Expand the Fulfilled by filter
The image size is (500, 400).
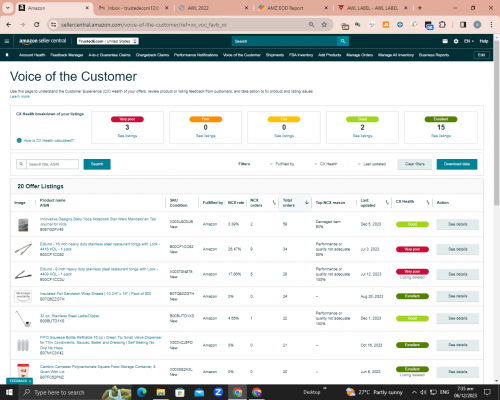click(x=282, y=164)
